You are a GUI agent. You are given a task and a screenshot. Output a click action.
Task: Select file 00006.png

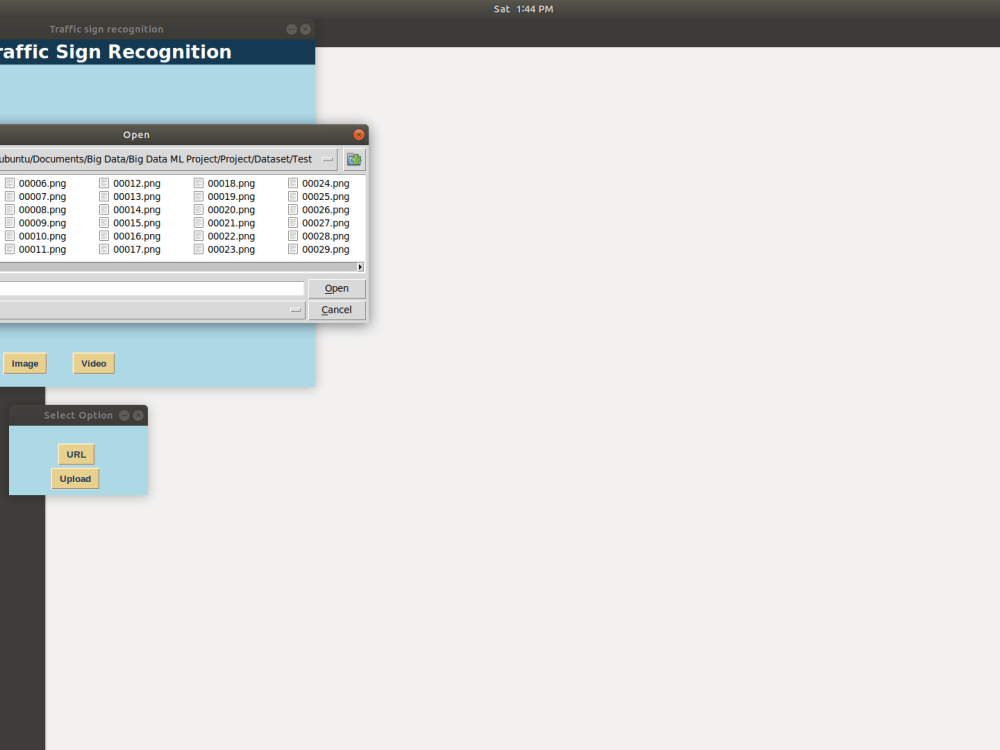click(36, 184)
